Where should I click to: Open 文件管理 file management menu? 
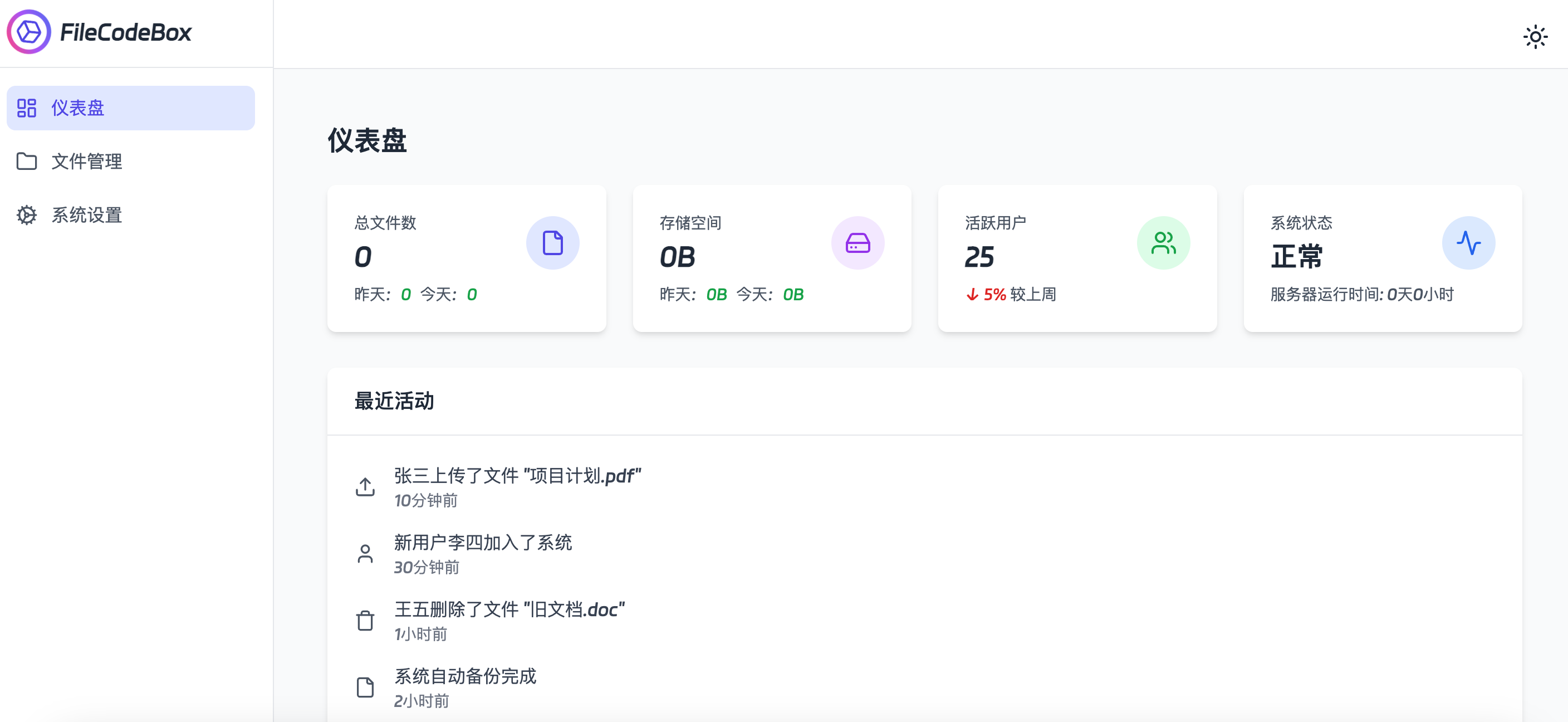(x=86, y=162)
